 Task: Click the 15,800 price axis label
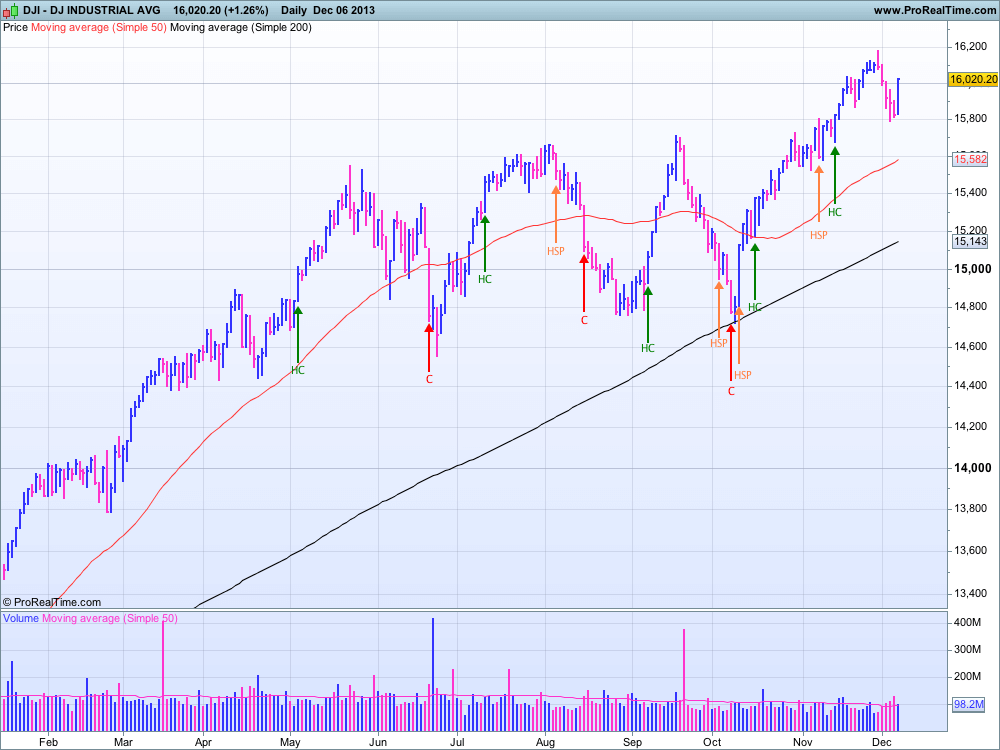[x=970, y=119]
